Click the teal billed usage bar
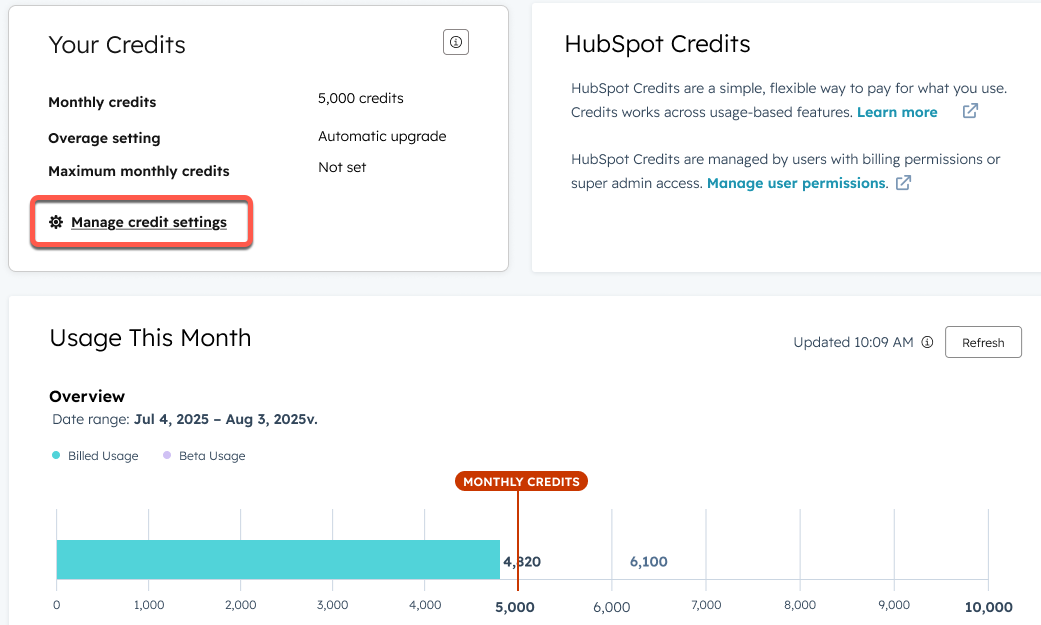The height and width of the screenshot is (625, 1041). [278, 559]
